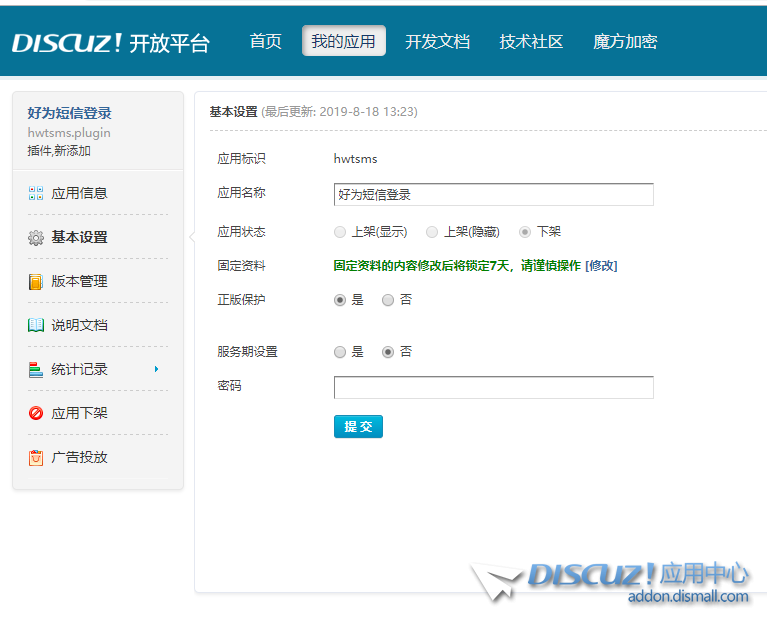Enable 服务期设置 by selecting 是
This screenshot has height=622, width=767.
[x=340, y=352]
